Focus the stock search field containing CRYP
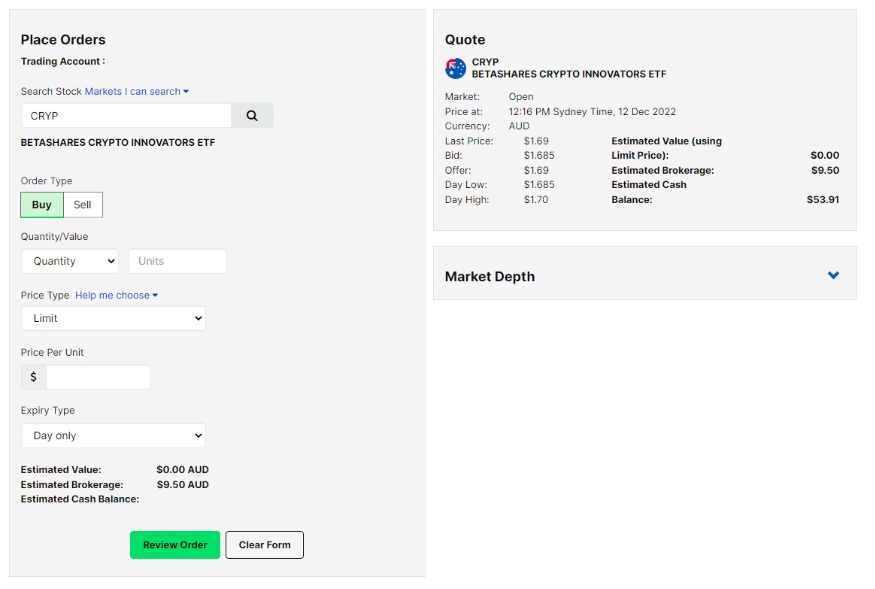875x589 pixels. (126, 116)
